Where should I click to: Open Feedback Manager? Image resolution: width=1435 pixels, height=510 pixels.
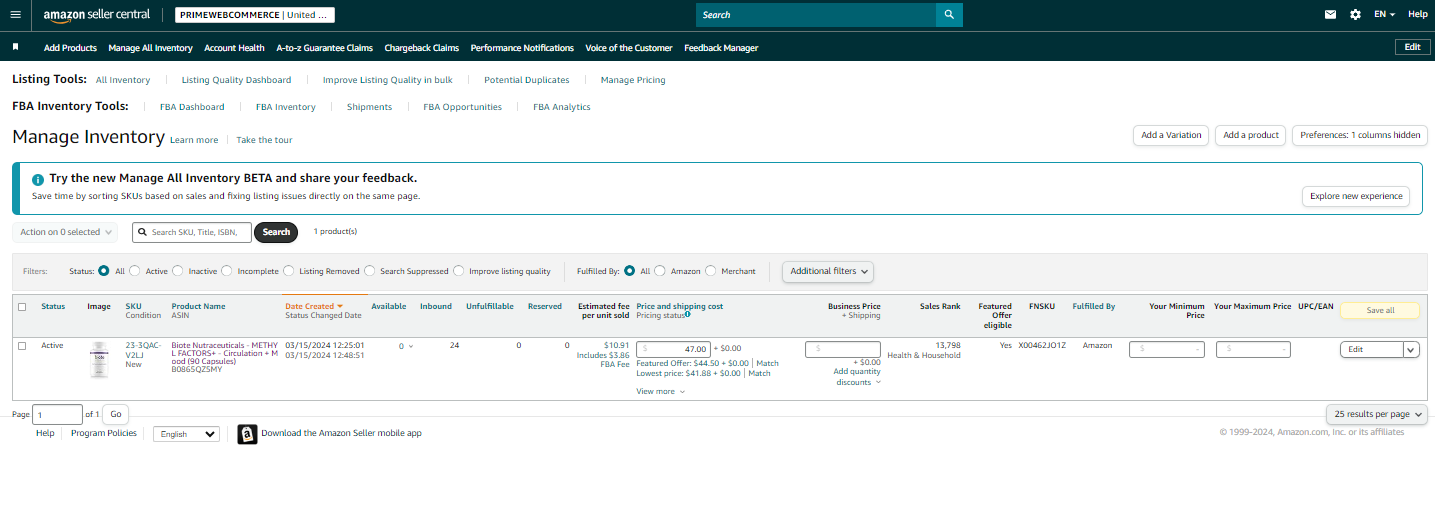721,48
